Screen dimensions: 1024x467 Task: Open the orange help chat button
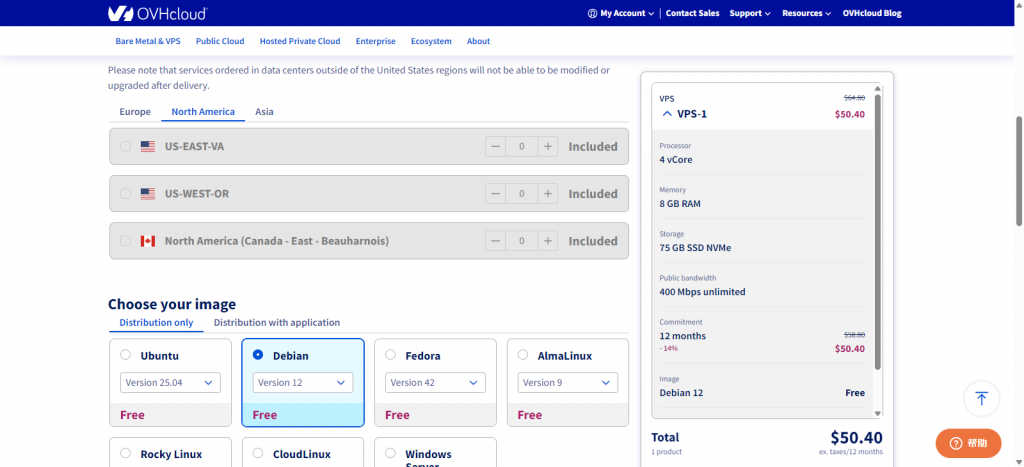tap(968, 443)
